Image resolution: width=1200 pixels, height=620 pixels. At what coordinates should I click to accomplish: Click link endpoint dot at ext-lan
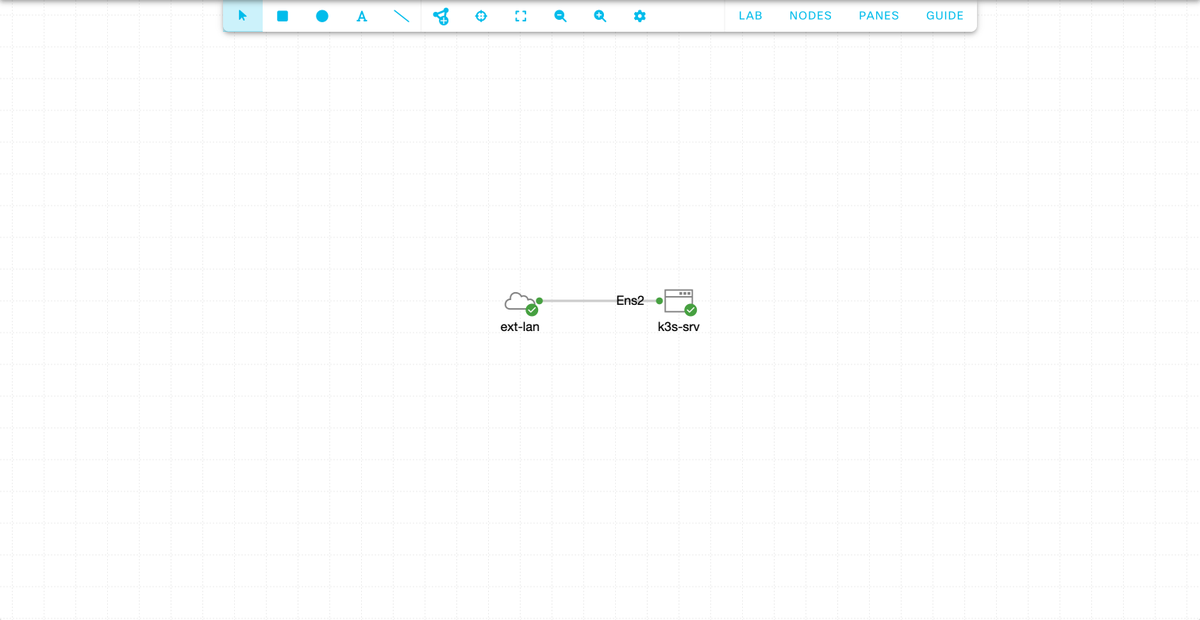point(539,300)
